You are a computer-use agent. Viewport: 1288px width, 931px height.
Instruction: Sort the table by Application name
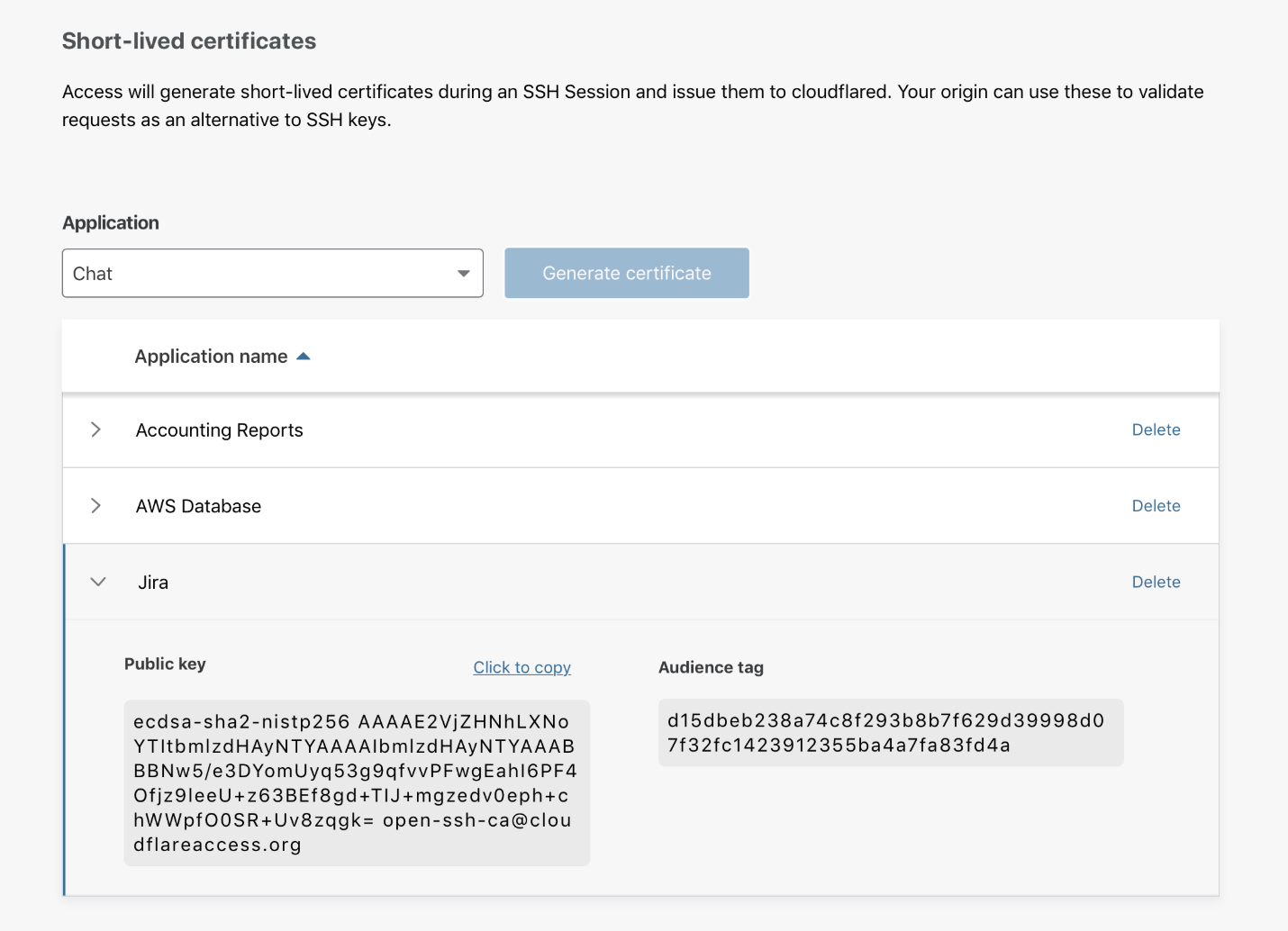pos(209,356)
